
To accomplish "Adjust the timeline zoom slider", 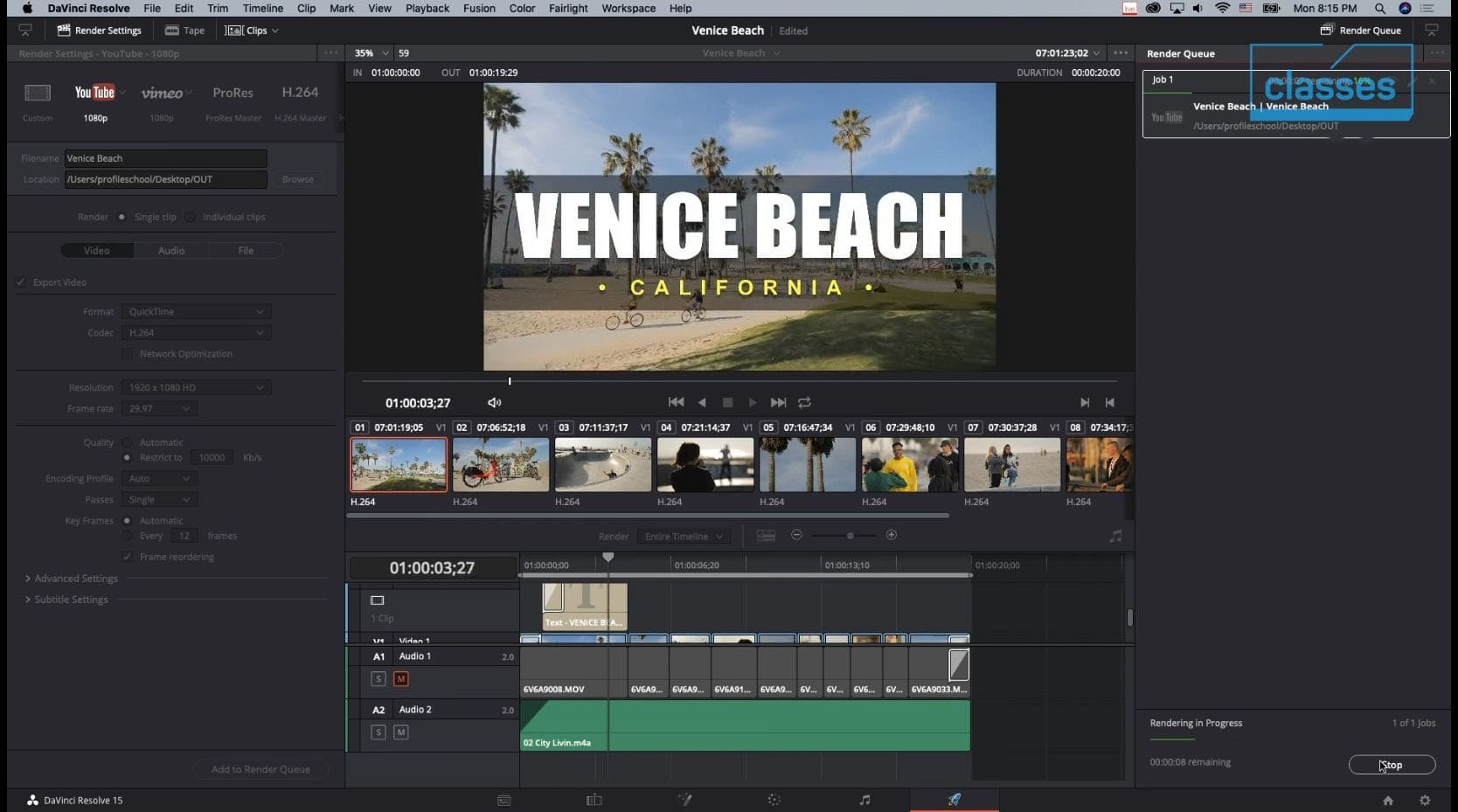I will click(850, 535).
